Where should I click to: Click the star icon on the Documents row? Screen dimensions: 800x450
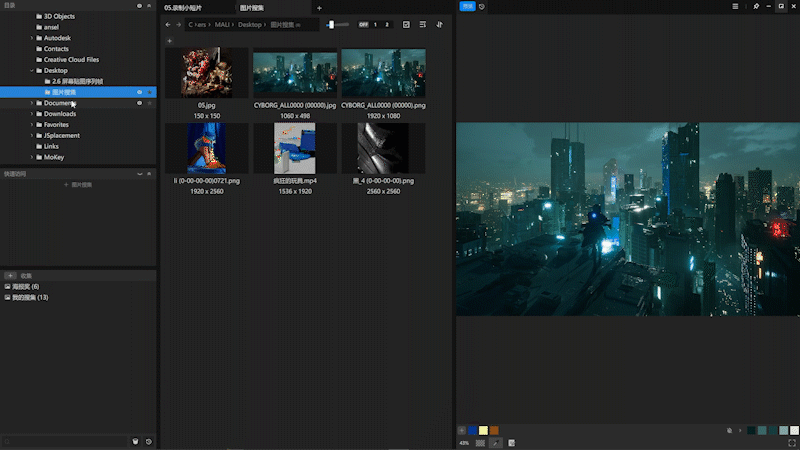pyautogui.click(x=149, y=103)
